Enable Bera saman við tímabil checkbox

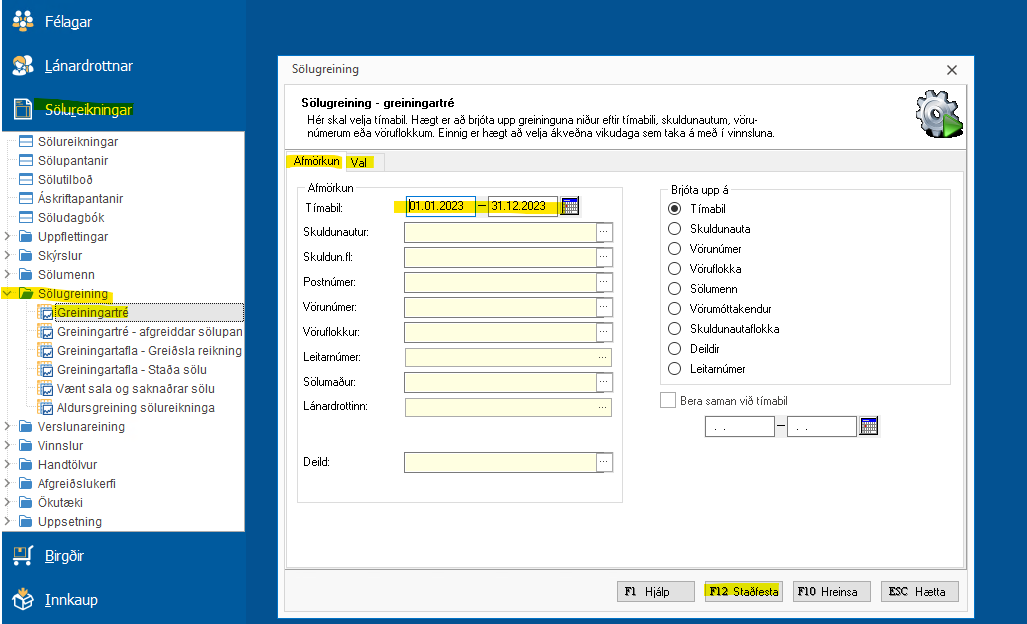(668, 401)
